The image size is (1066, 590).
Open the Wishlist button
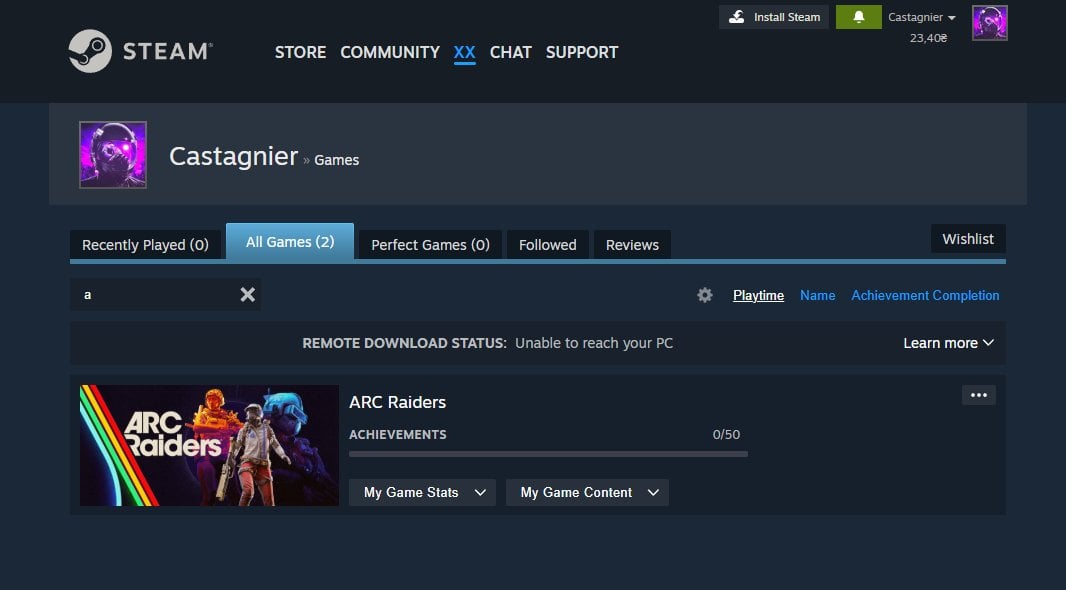[968, 239]
